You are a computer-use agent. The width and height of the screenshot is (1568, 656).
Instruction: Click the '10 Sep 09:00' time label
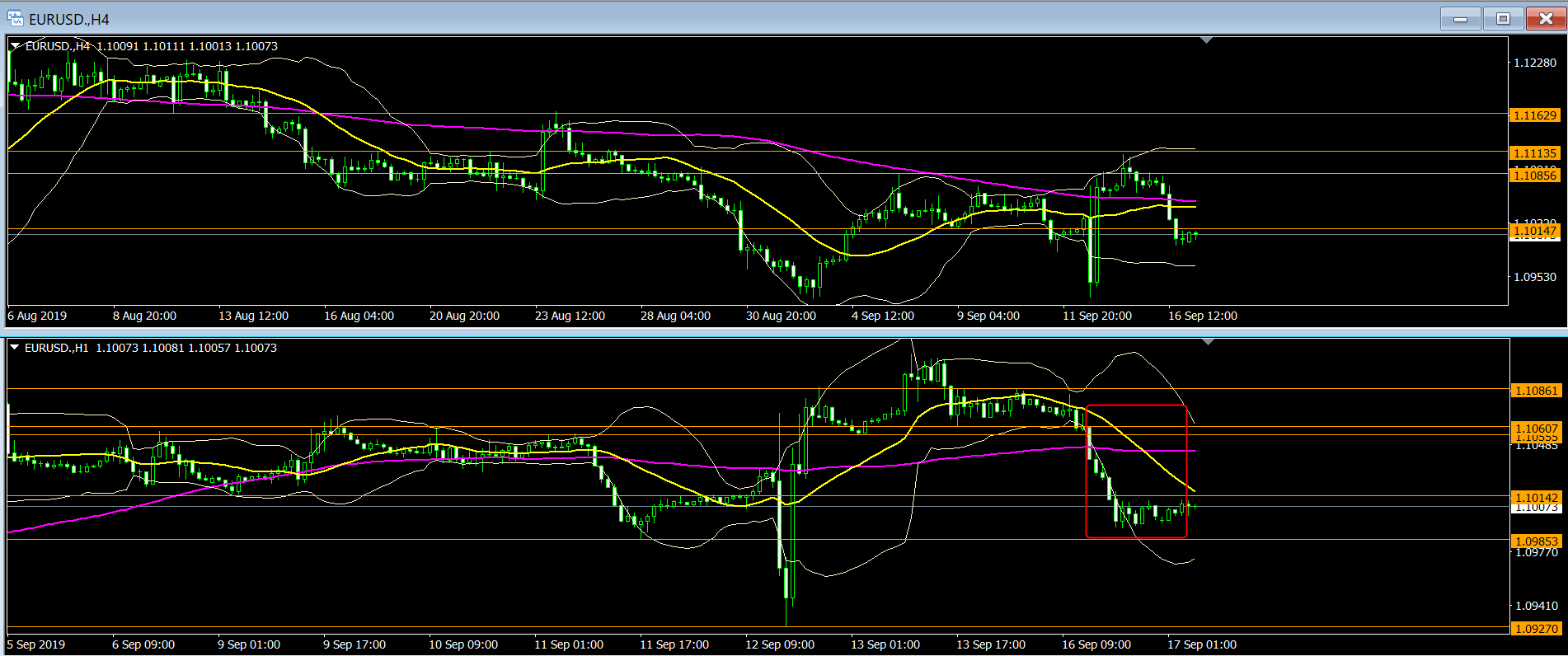click(463, 644)
